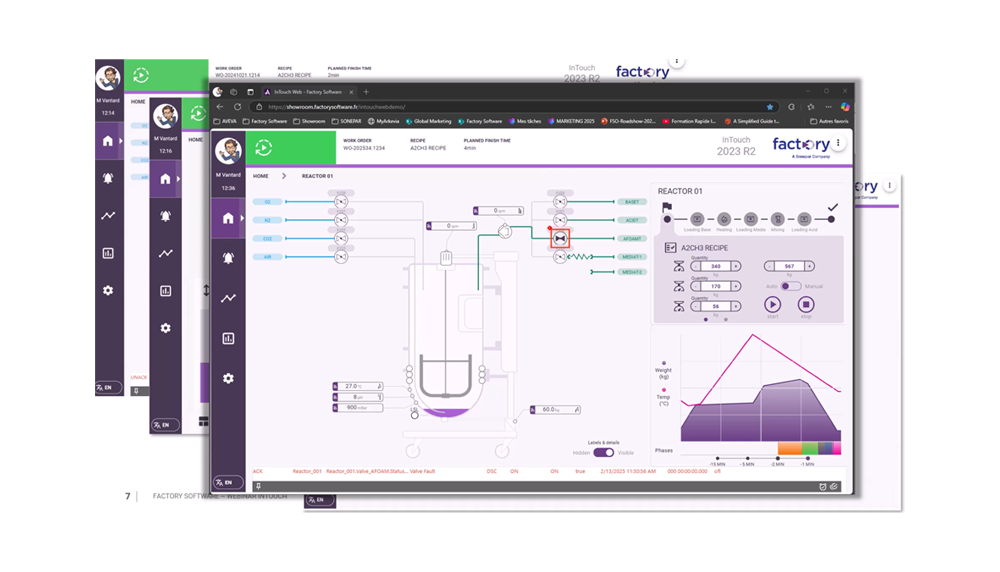Image resolution: width=1000 pixels, height=572 pixels.
Task: Select the -1 MIN timeline marker
Action: [807, 458]
